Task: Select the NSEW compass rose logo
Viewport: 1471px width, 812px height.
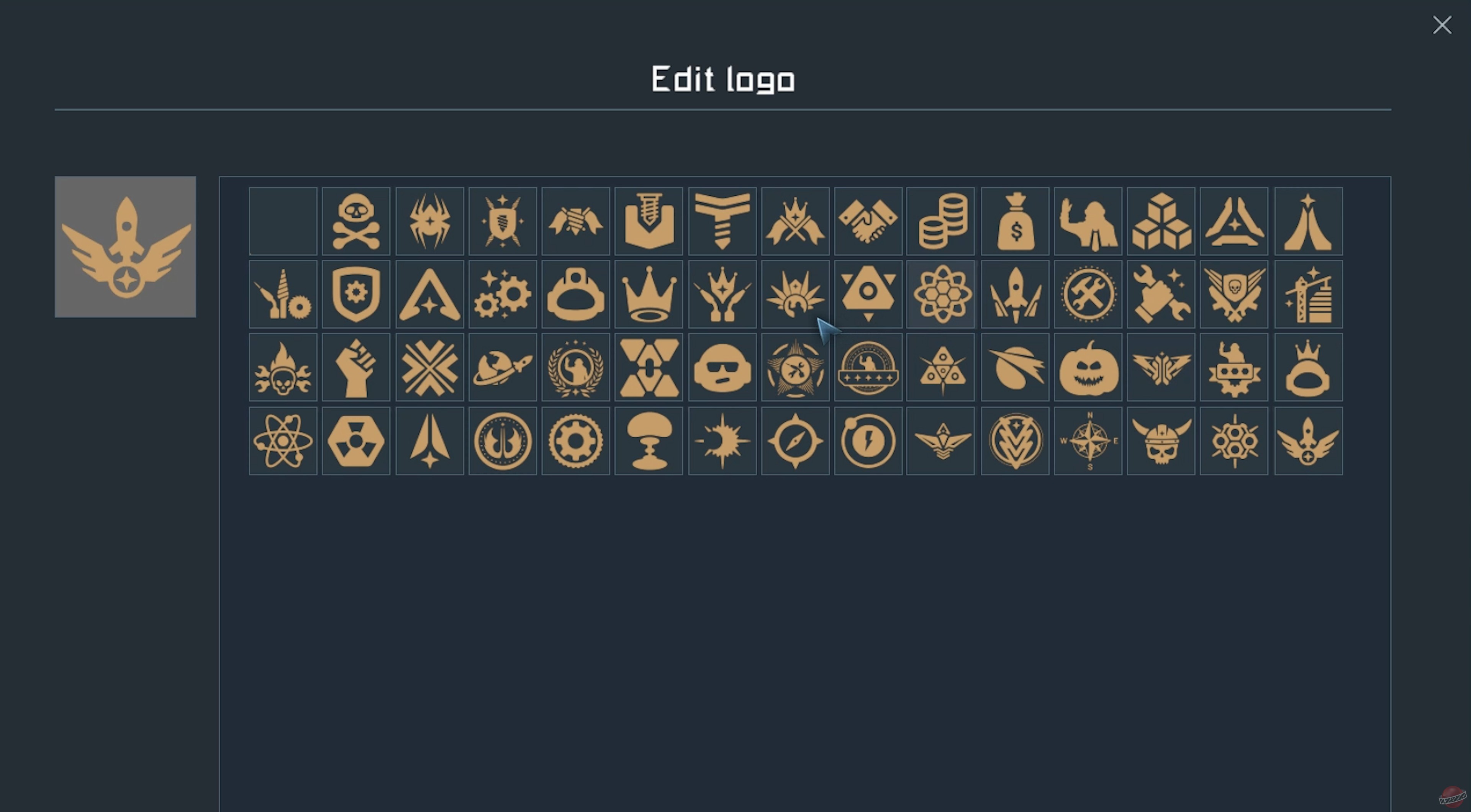Action: (1088, 441)
